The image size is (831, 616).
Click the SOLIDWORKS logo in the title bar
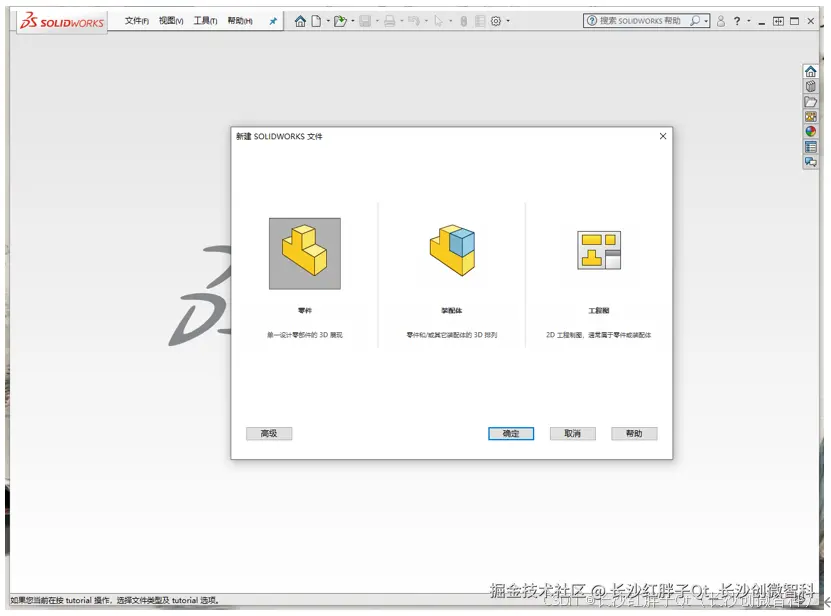click(62, 22)
